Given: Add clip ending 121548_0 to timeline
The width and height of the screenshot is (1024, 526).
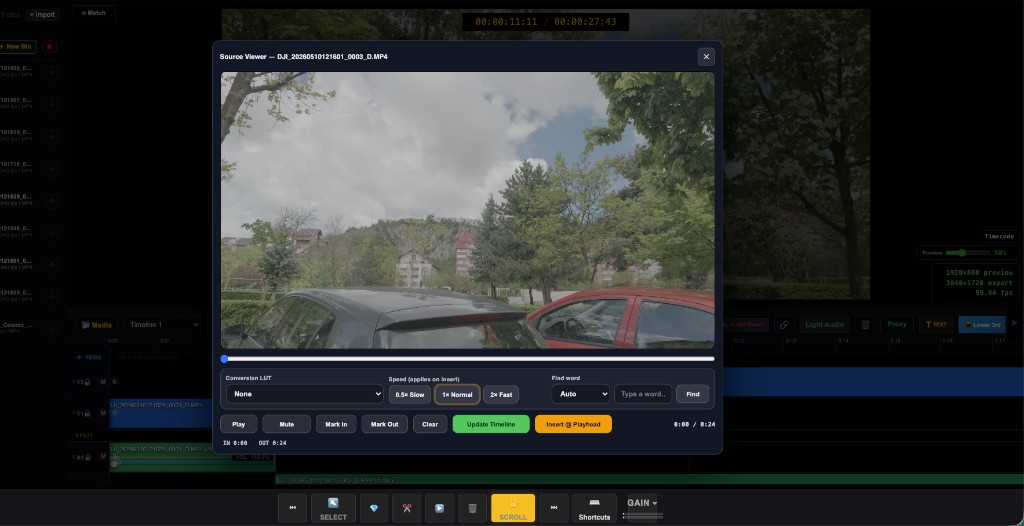Looking at the screenshot, I should 51,233.
